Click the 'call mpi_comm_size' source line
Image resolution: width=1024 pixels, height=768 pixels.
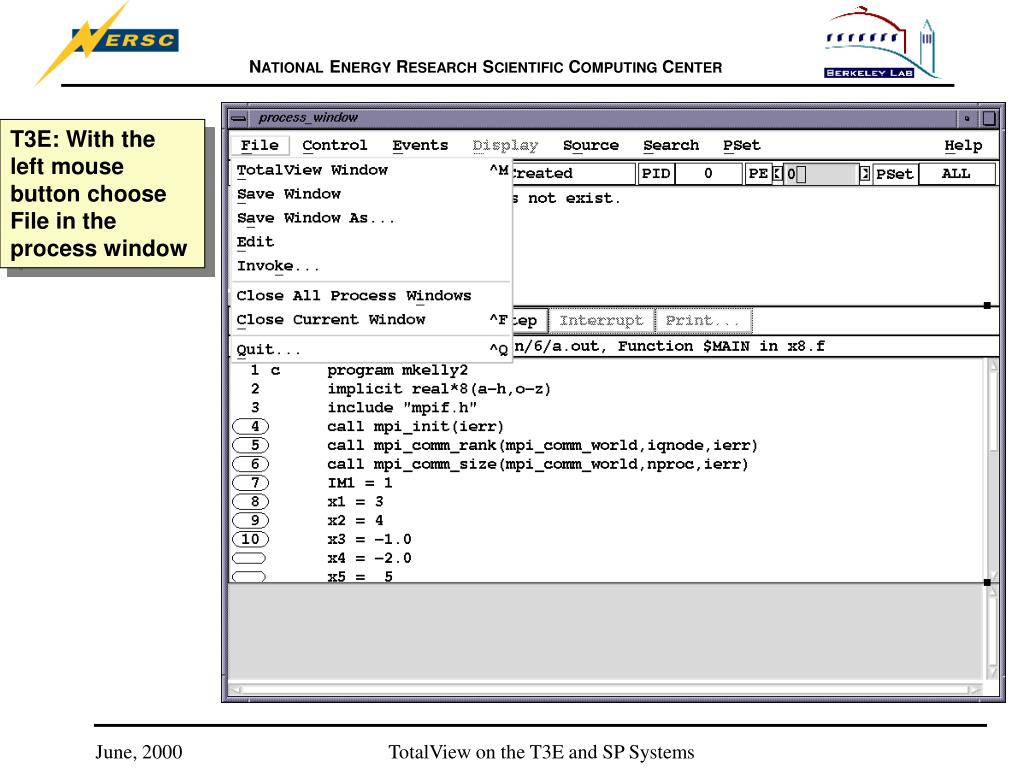tap(537, 464)
